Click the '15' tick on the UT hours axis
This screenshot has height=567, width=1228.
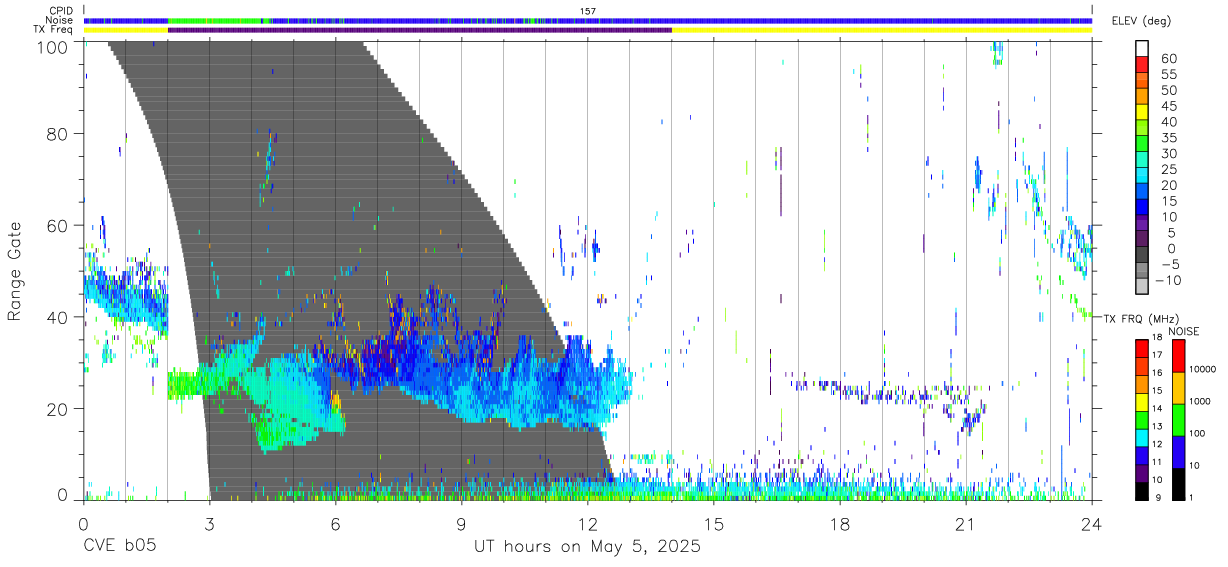pos(714,523)
